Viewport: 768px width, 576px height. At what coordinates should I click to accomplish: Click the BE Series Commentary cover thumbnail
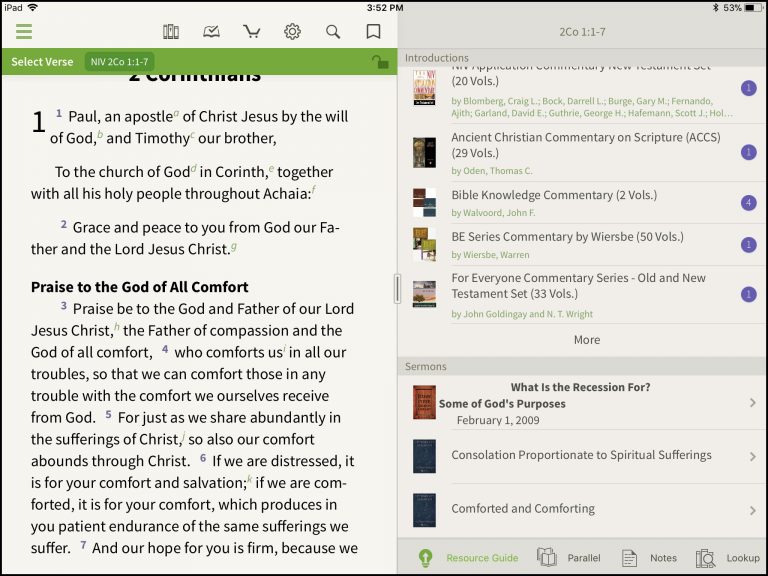coord(424,244)
